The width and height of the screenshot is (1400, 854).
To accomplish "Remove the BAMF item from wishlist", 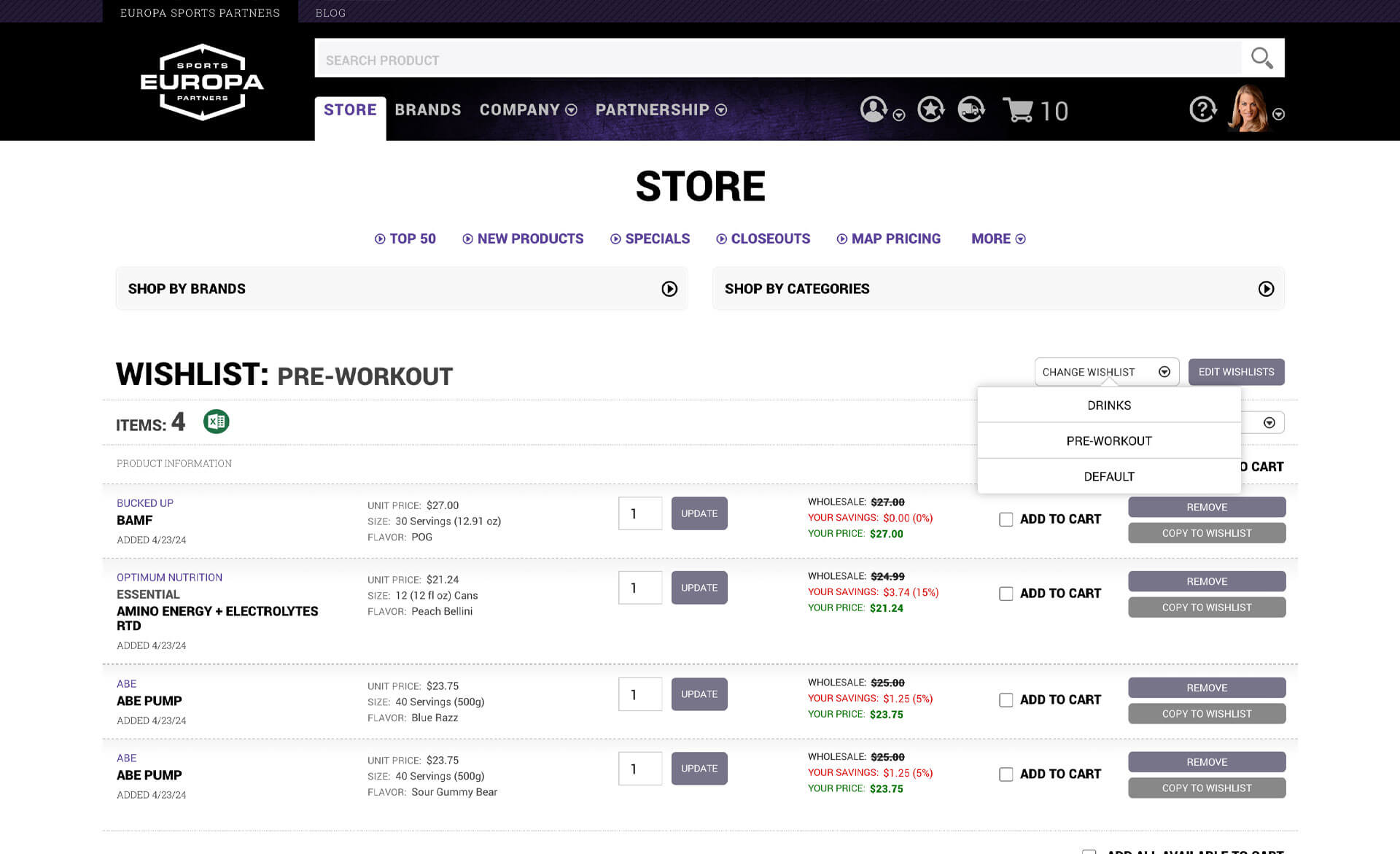I will [1206, 507].
